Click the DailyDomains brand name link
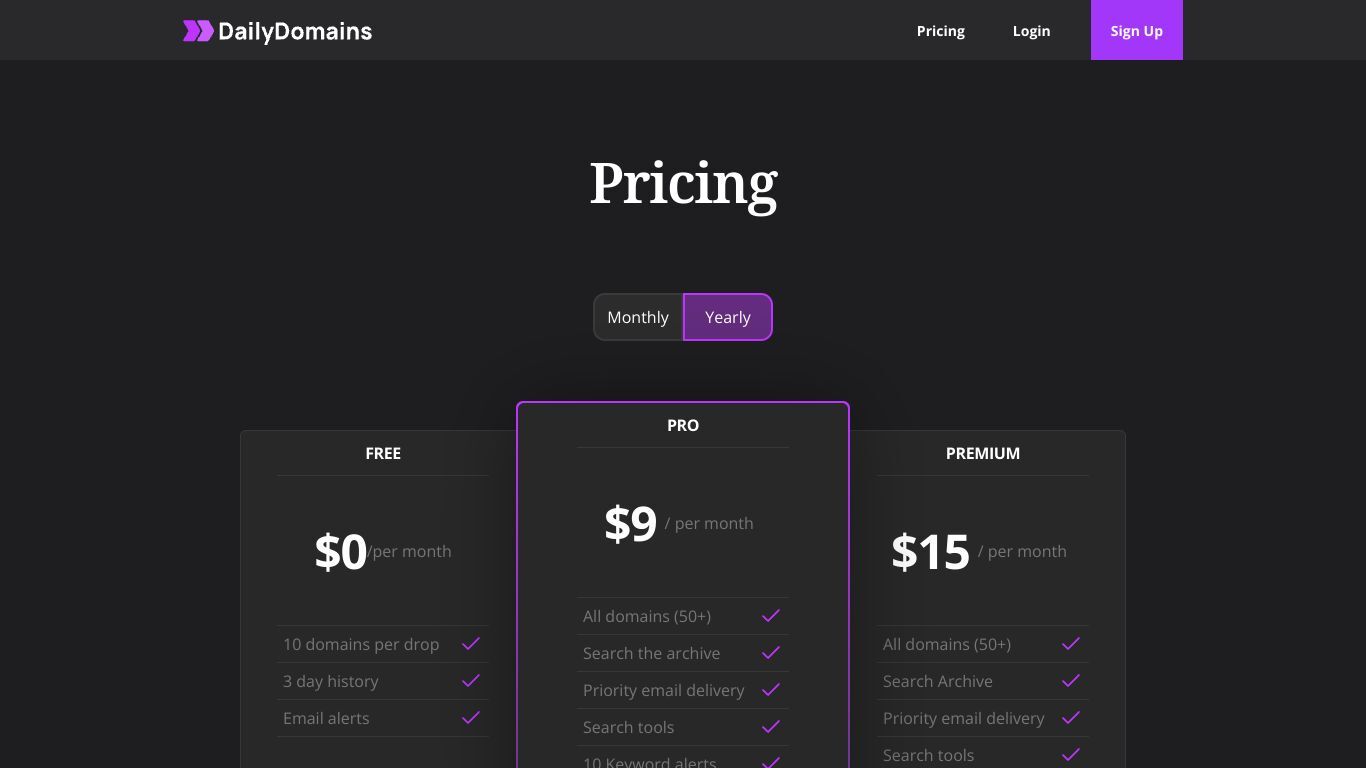 295,31
